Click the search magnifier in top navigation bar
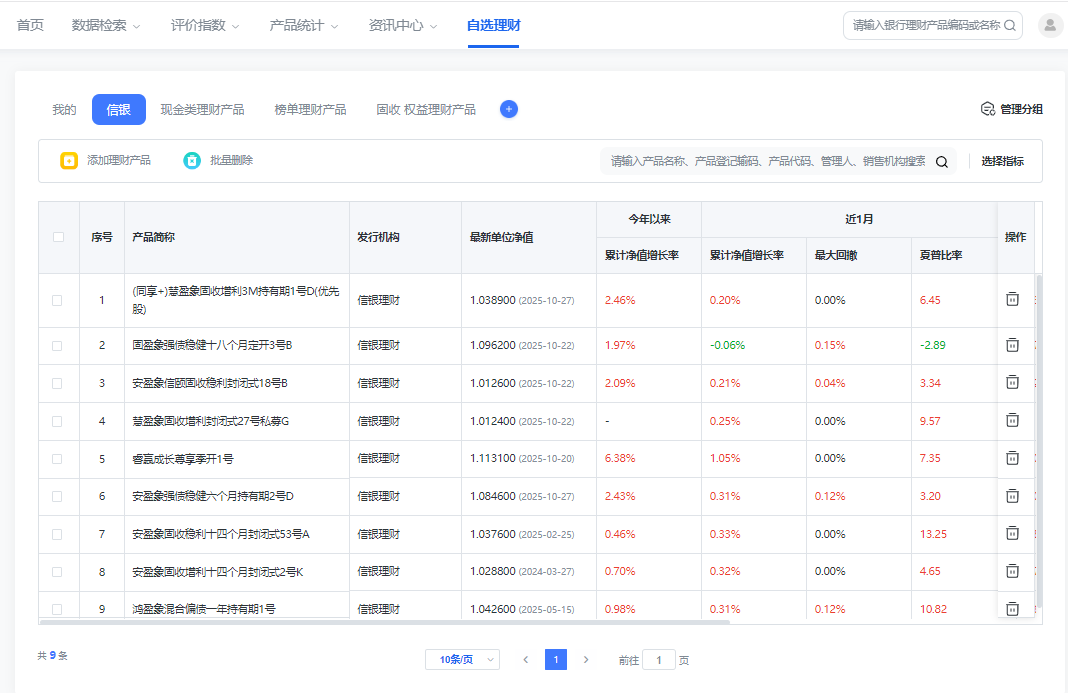The image size is (1068, 693). [1010, 26]
